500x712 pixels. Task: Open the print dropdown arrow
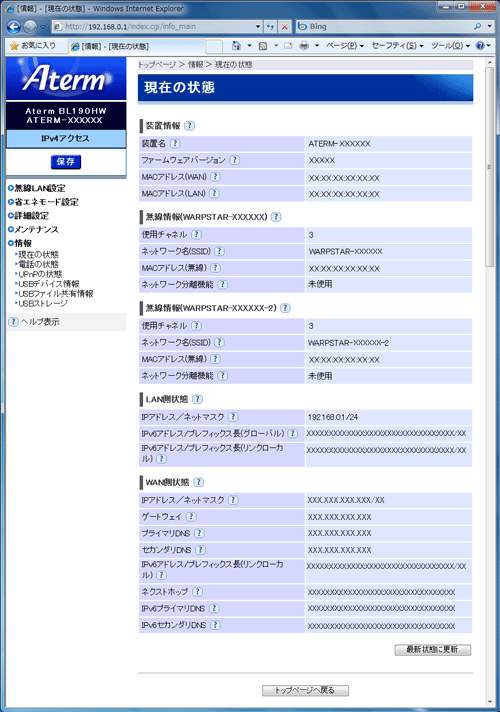(317, 46)
